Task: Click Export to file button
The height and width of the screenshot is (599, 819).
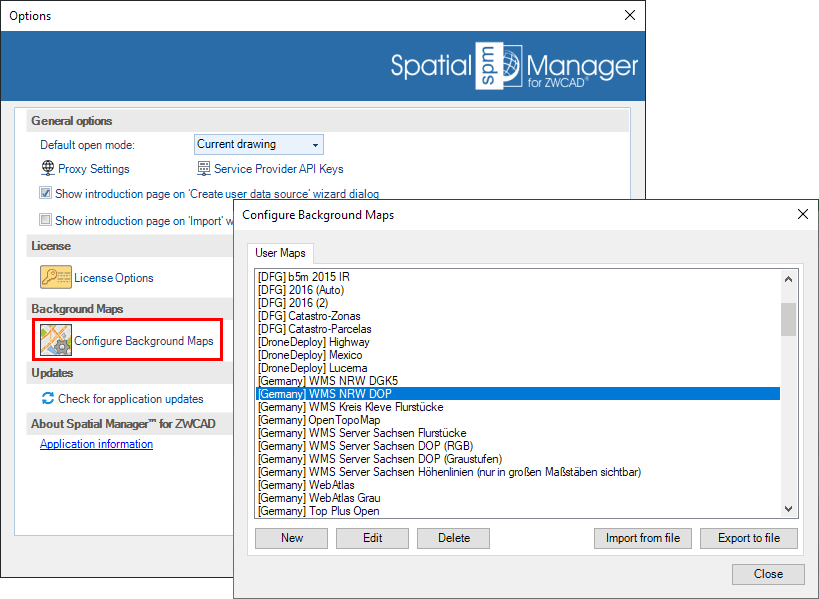Action: [748, 538]
